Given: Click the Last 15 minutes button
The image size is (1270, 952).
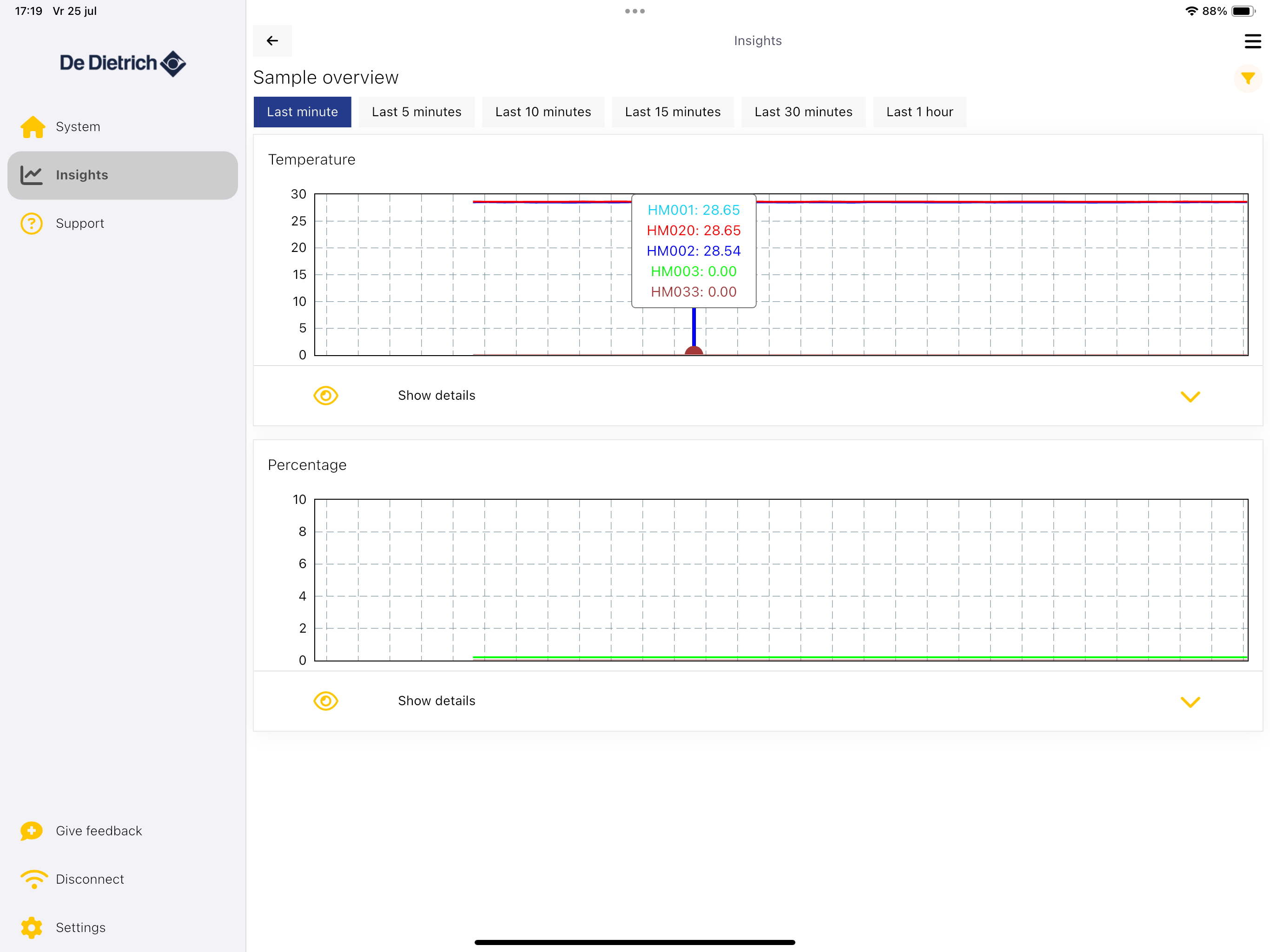Looking at the screenshot, I should [x=672, y=112].
